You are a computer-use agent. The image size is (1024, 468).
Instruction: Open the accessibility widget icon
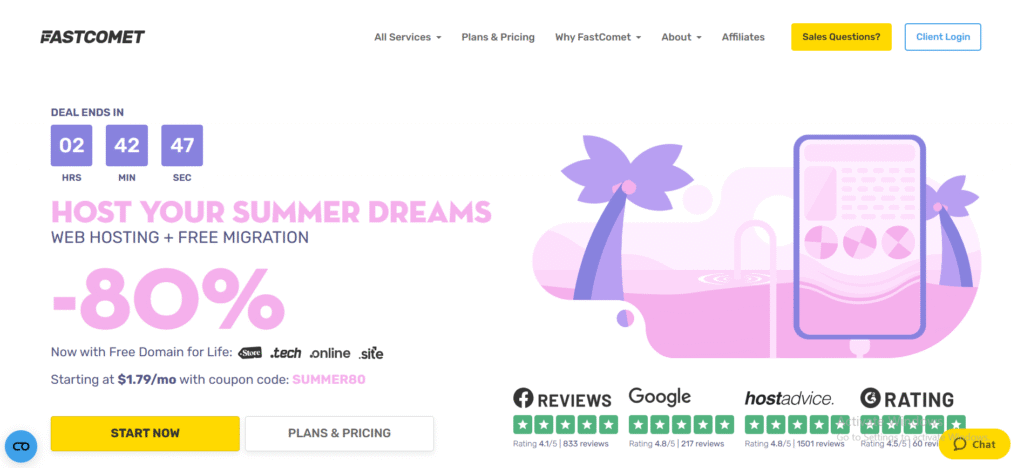click(21, 446)
